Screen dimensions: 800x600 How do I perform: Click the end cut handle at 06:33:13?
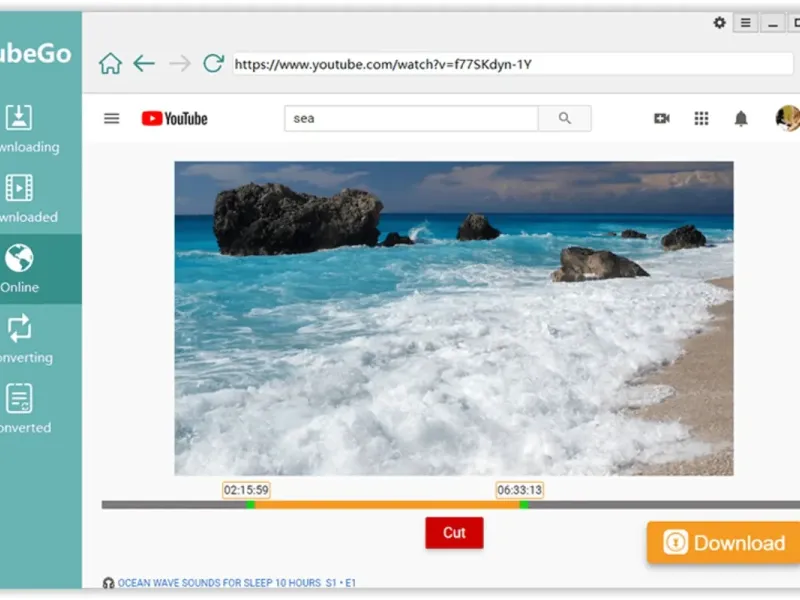524,505
